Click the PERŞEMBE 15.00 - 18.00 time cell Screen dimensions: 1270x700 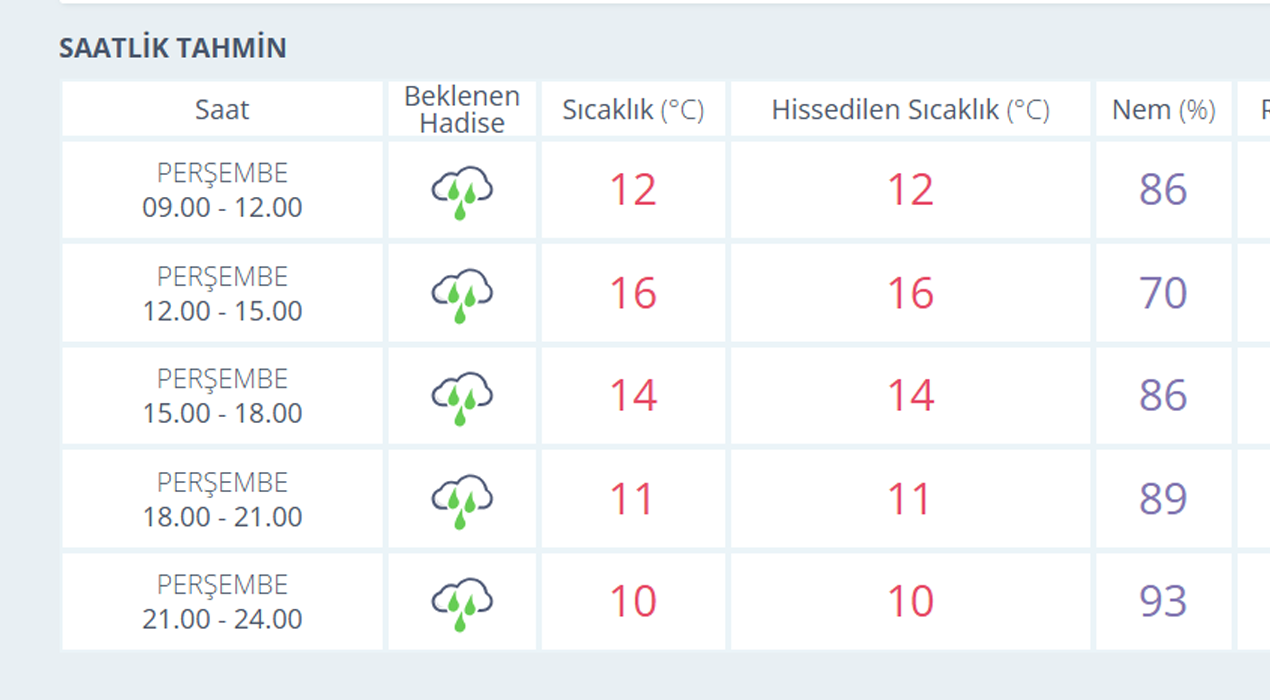[x=222, y=397]
